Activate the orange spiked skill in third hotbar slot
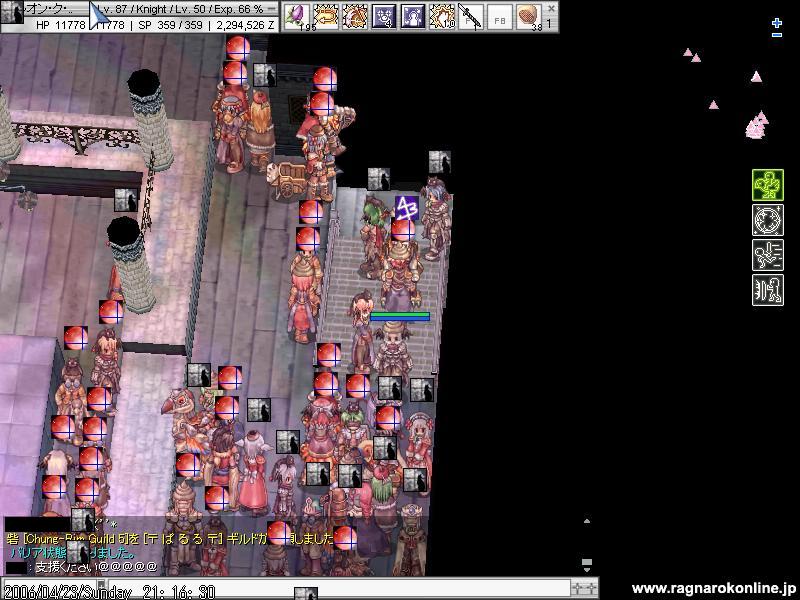 (x=355, y=17)
